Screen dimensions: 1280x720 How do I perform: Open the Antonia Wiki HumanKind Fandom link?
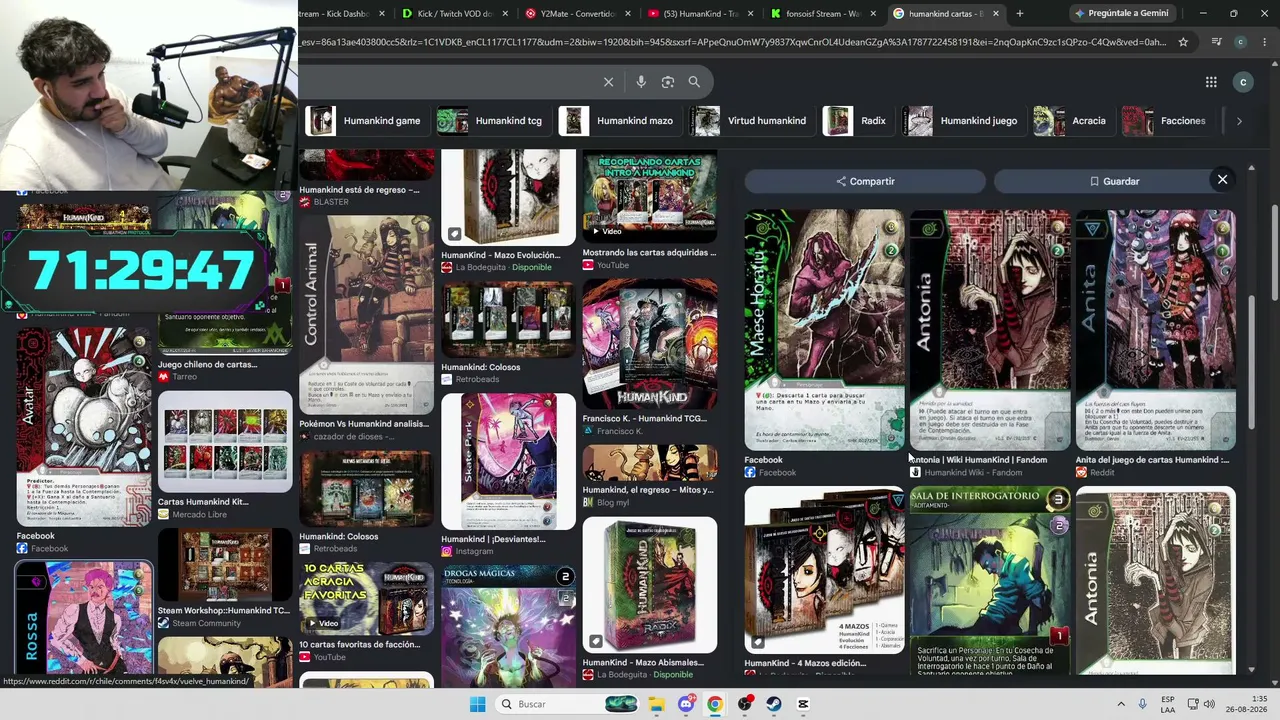pos(978,460)
